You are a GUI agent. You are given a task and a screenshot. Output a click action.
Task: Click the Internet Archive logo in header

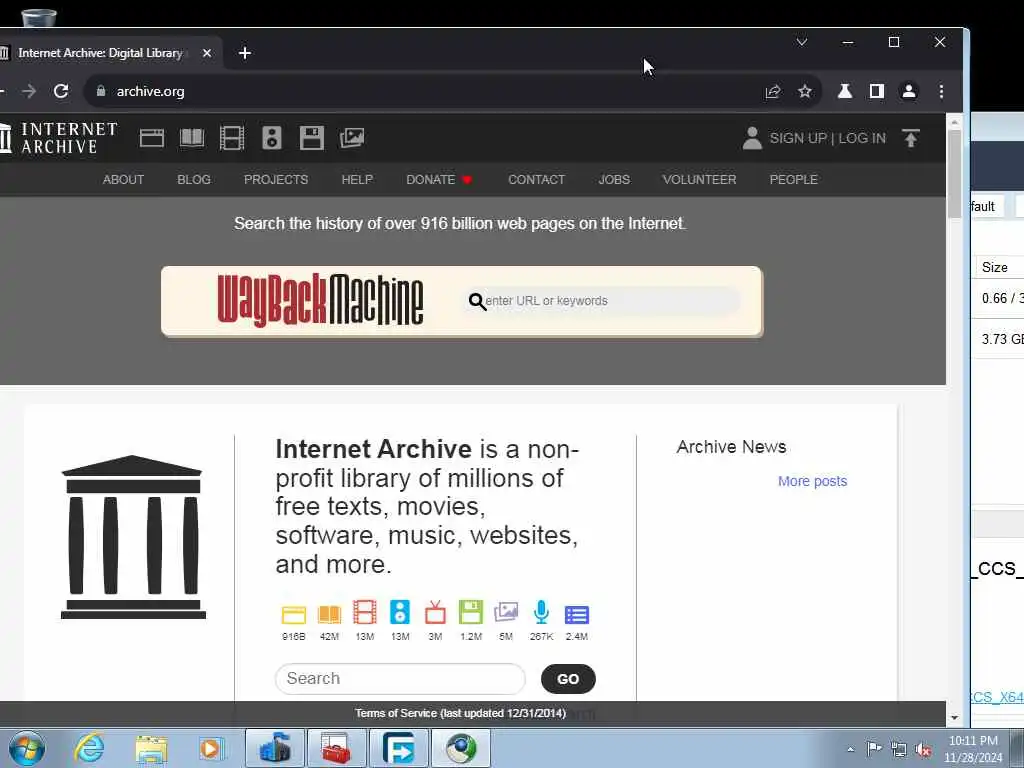coord(59,138)
